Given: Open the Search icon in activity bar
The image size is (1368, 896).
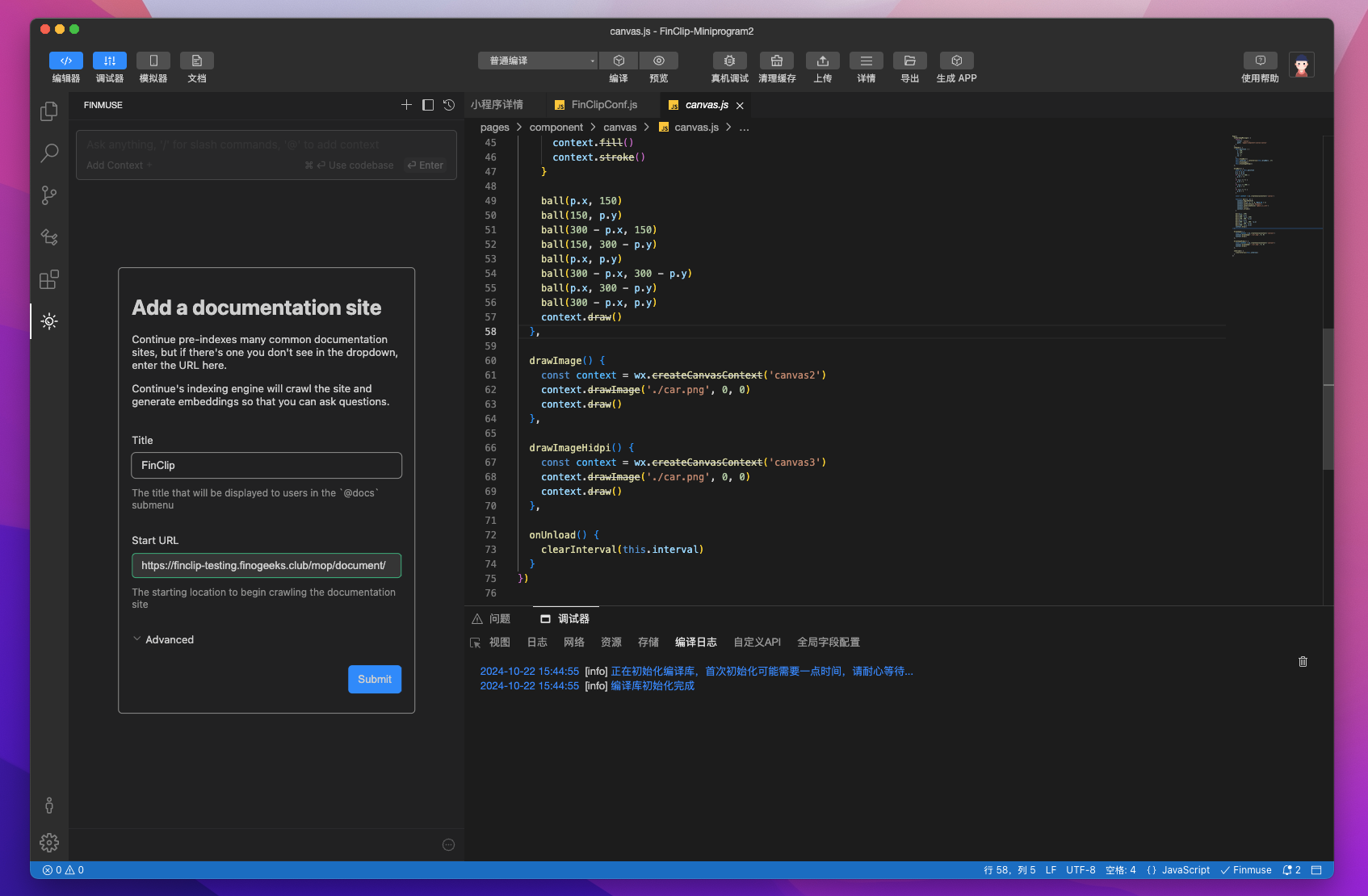Looking at the screenshot, I should point(49,153).
